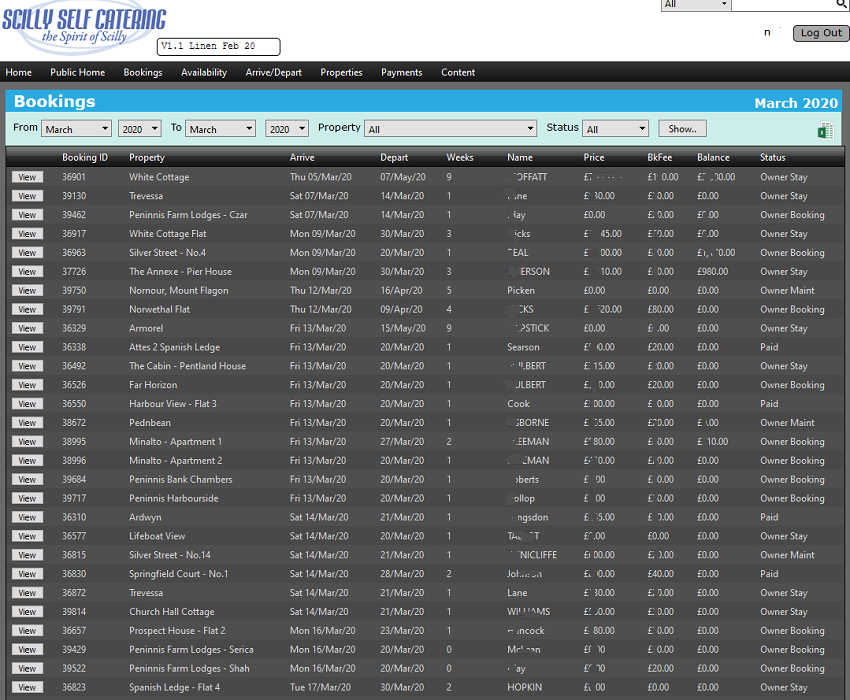The width and height of the screenshot is (850, 700).
Task: Click in the top search text field
Action: [x=782, y=5]
